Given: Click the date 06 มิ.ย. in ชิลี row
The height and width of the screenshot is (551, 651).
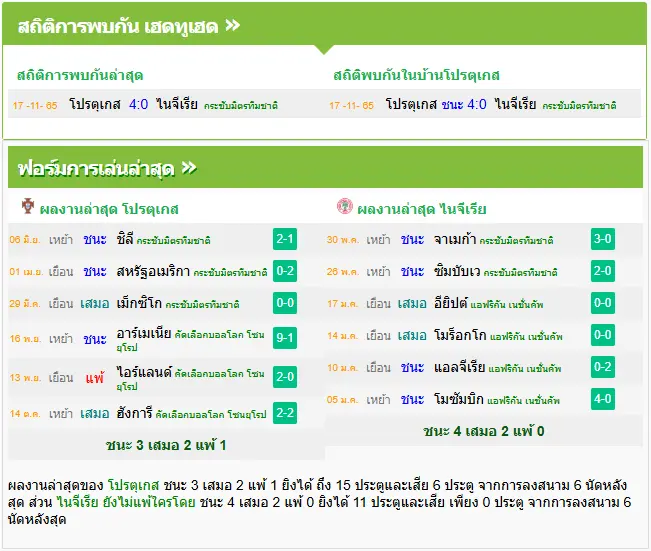Looking at the screenshot, I should (x=24, y=240).
